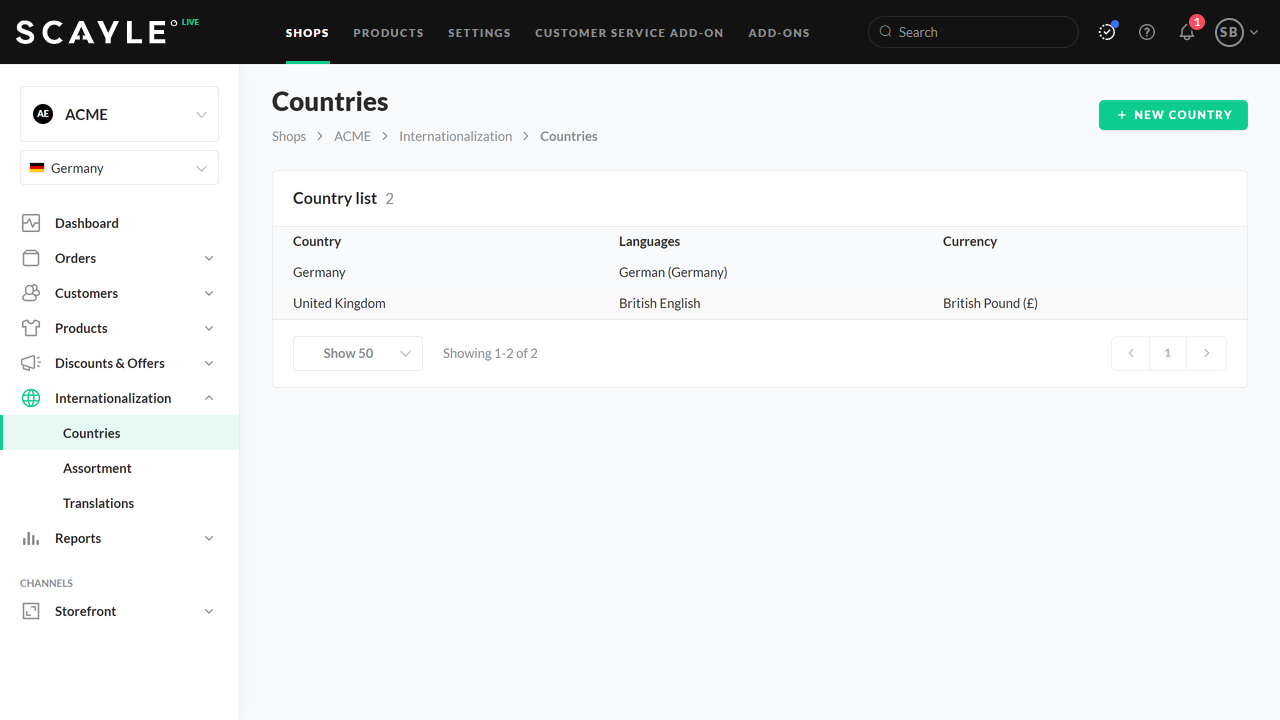This screenshot has height=720, width=1280.
Task: Click the Discounts & Offers megaphone icon
Action: [x=31, y=363]
